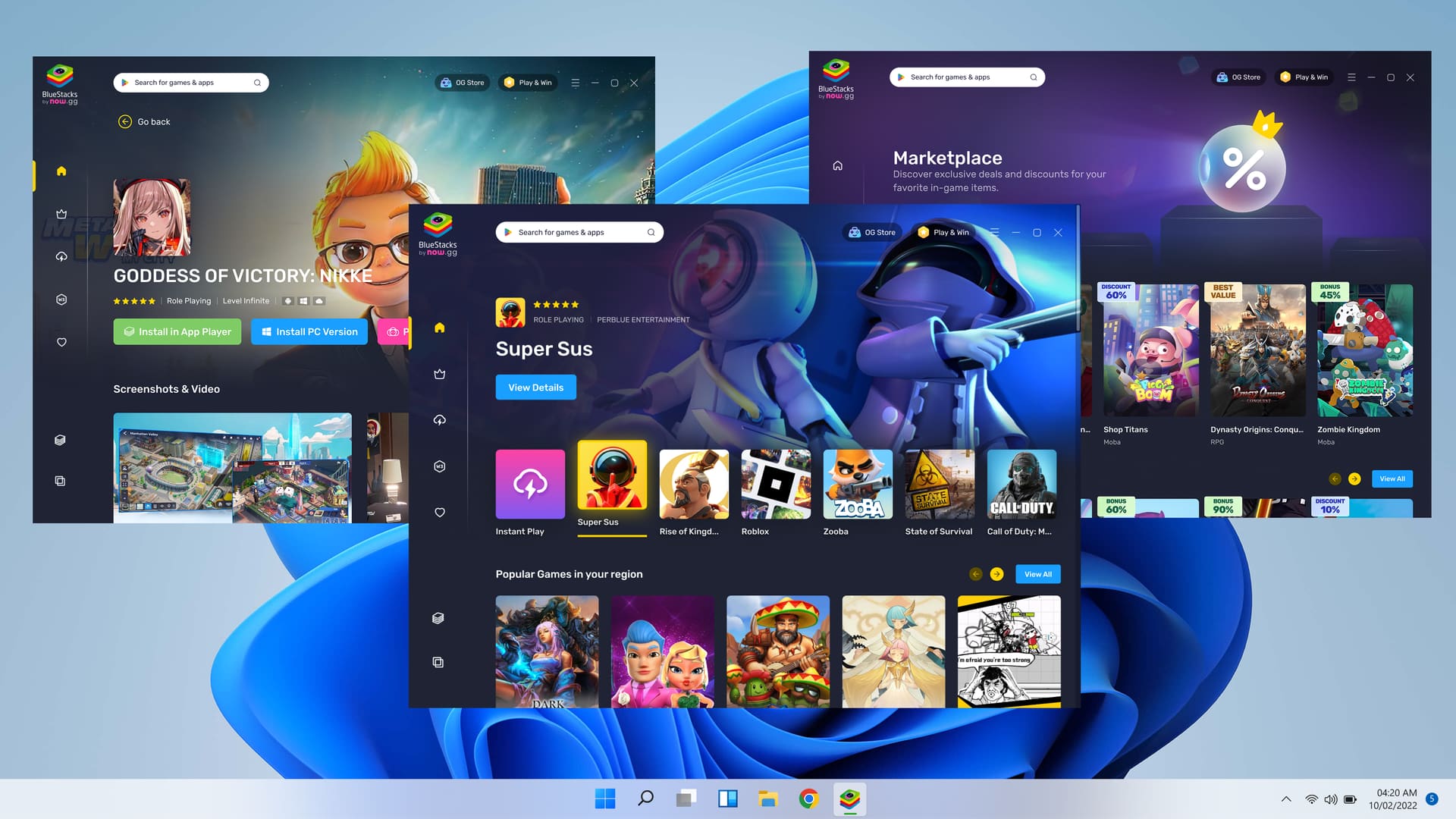1456x819 pixels.
Task: Open the hamburger menu in the Super Sus window
Action: click(x=994, y=232)
